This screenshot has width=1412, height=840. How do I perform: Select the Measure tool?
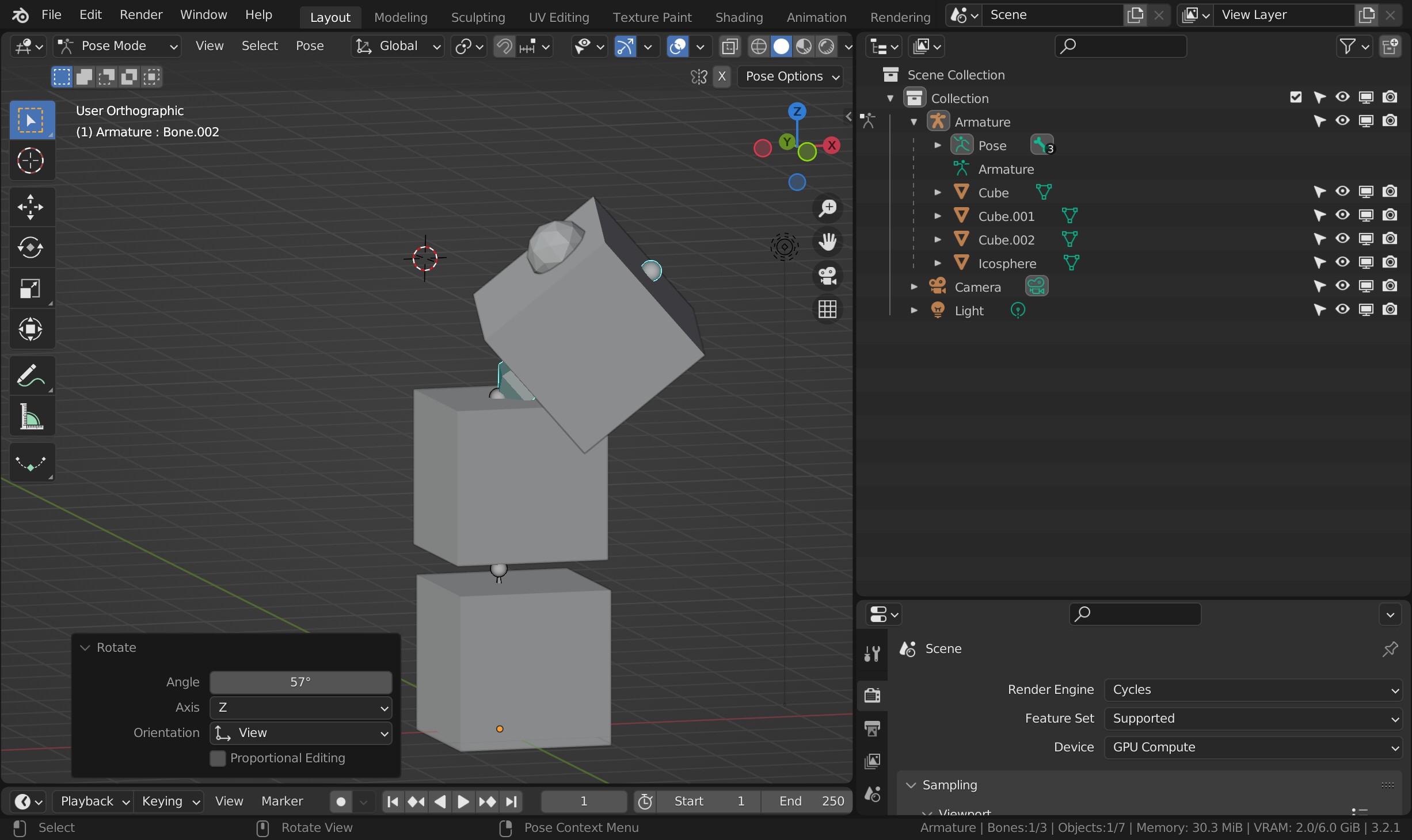point(31,417)
